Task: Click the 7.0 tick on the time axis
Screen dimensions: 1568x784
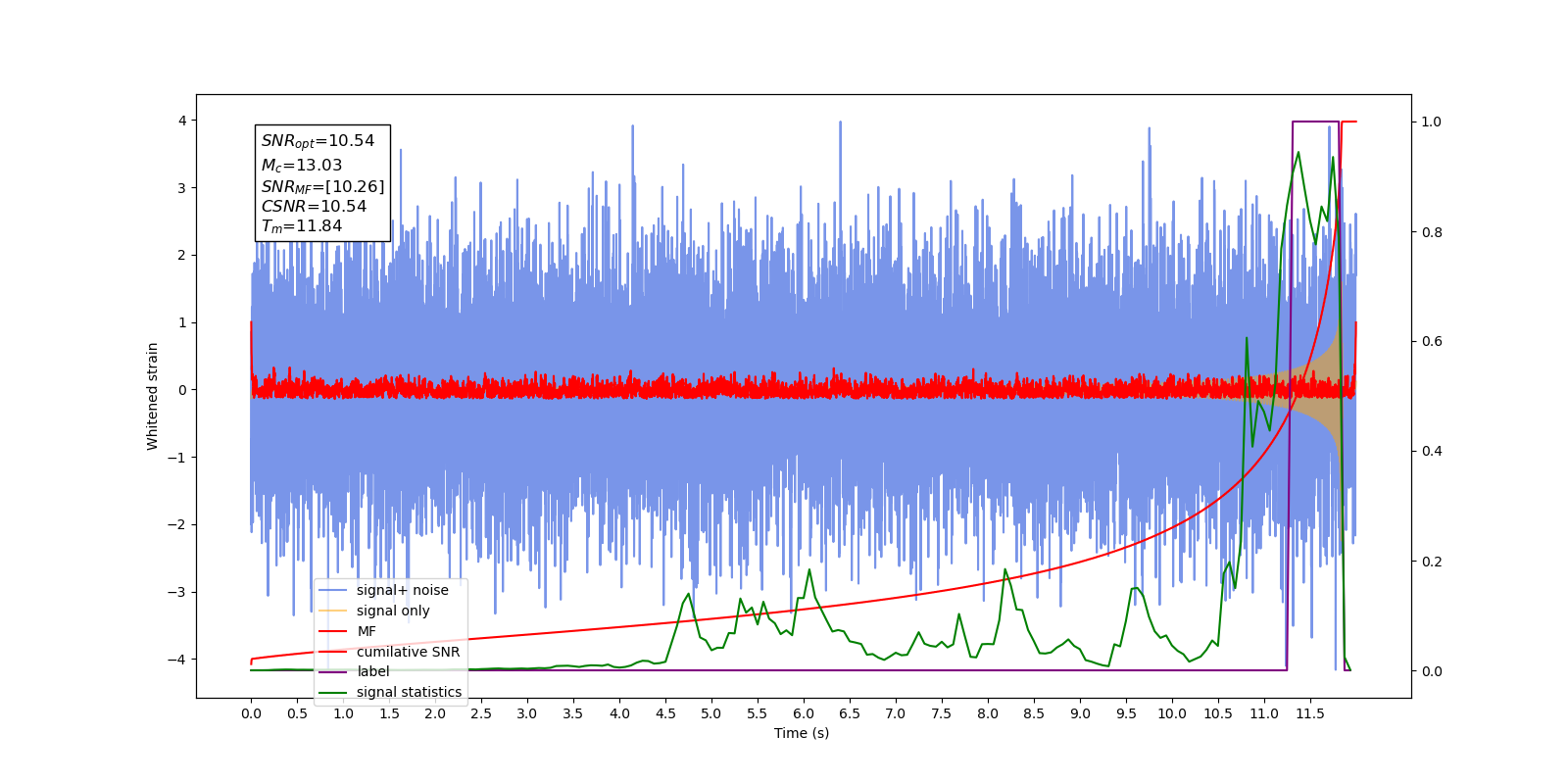Action: tap(896, 713)
